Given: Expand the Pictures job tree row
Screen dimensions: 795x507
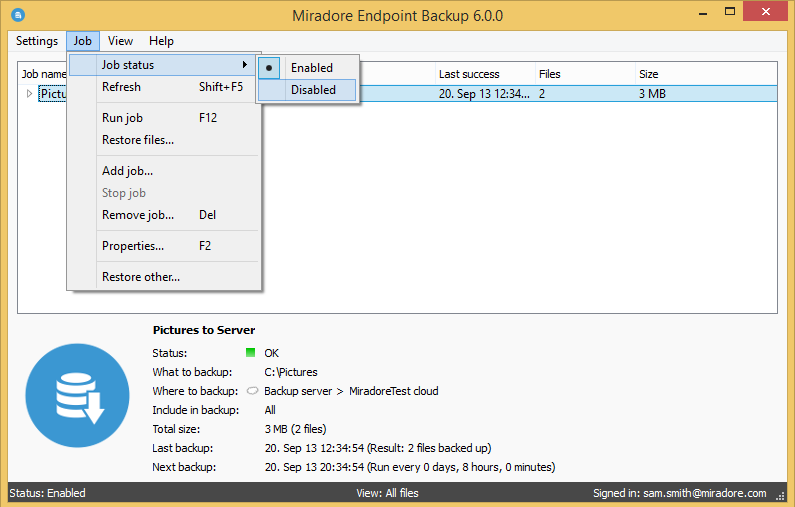Looking at the screenshot, I should pyautogui.click(x=29, y=93).
